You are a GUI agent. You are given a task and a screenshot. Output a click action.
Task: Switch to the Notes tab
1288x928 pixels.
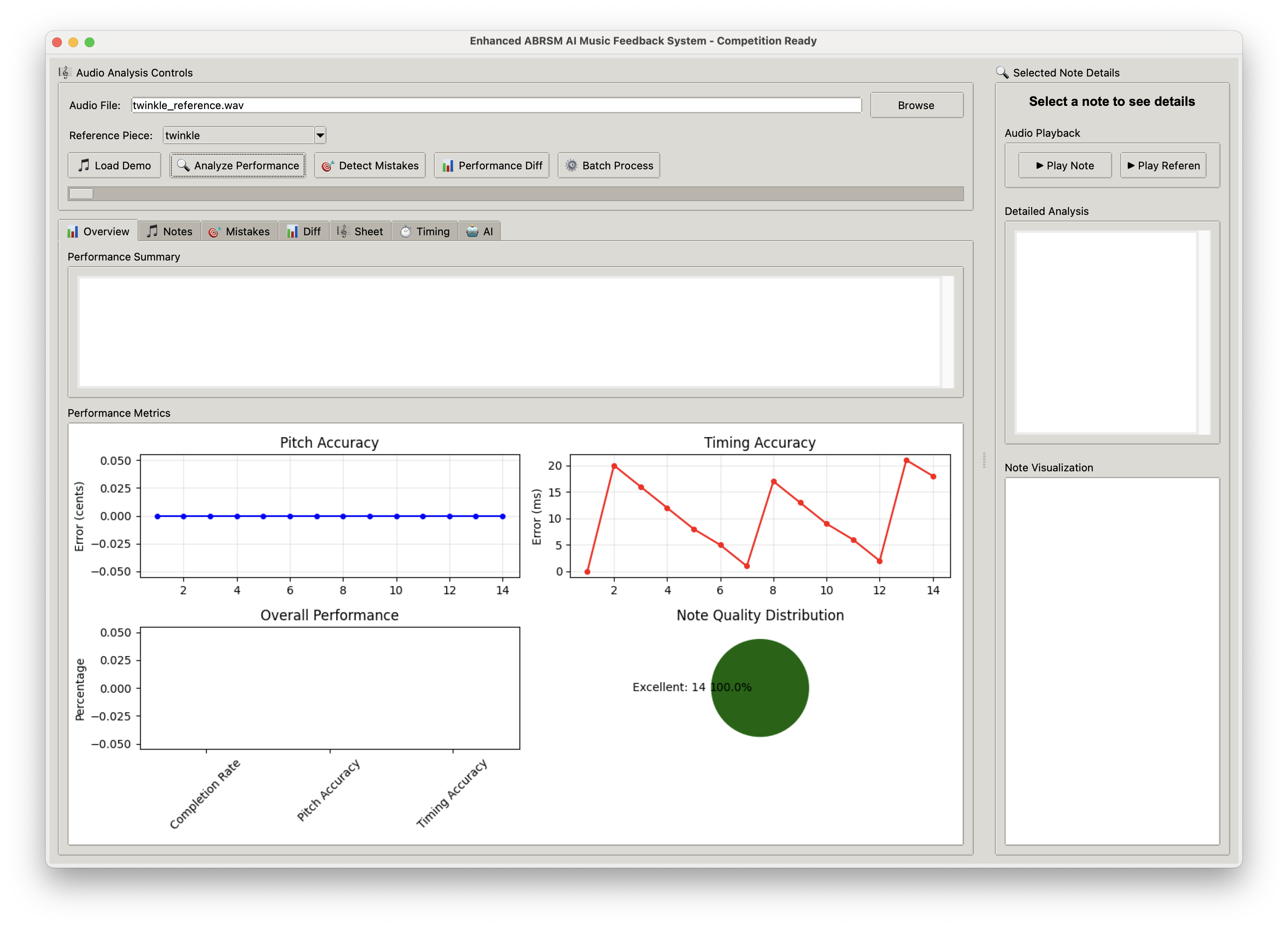[x=170, y=232]
